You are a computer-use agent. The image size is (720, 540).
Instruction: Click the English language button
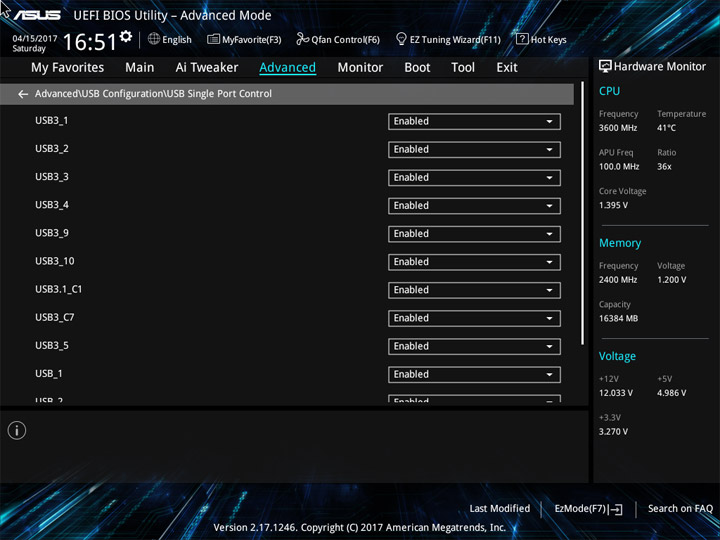(170, 39)
